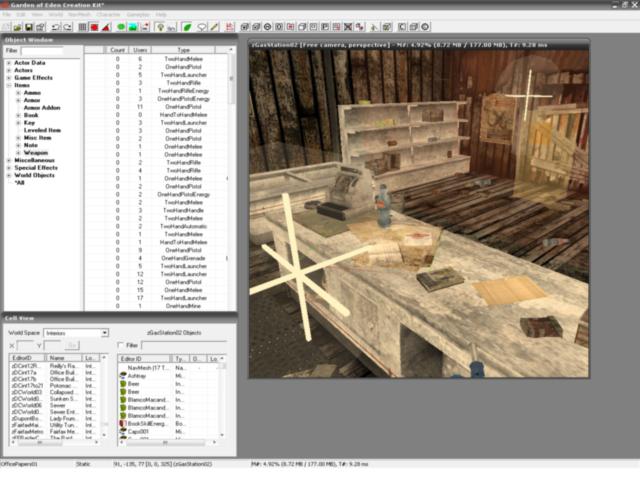Expand the Miscellaneous tree node

(9, 160)
